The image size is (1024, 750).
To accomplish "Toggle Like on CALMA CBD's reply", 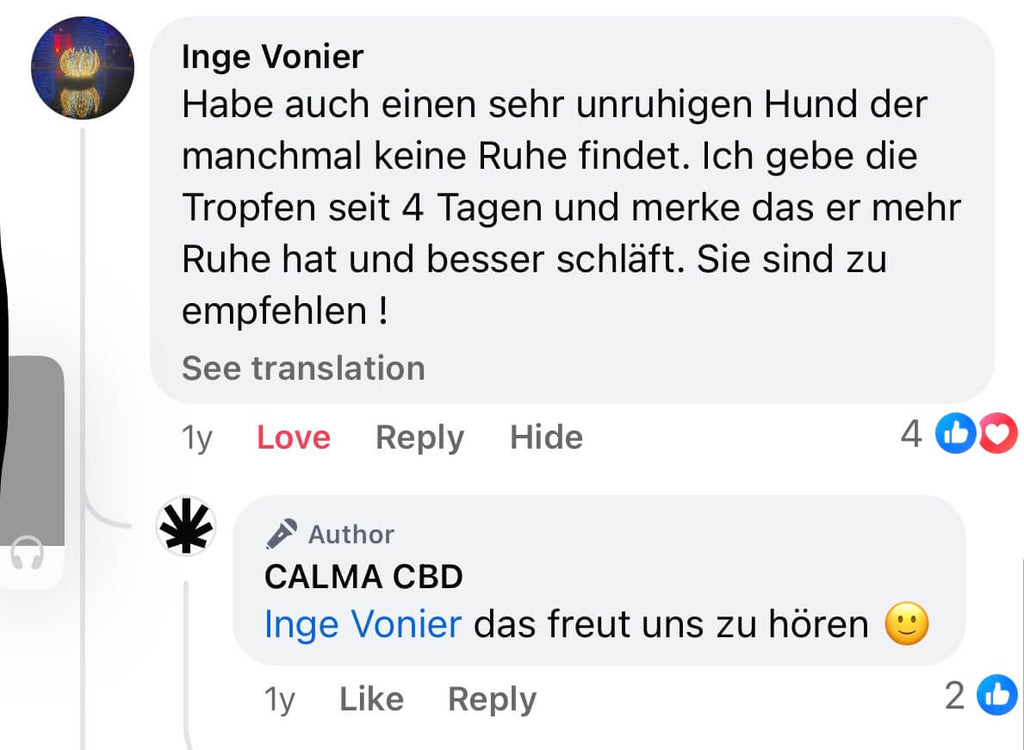I will 371,699.
